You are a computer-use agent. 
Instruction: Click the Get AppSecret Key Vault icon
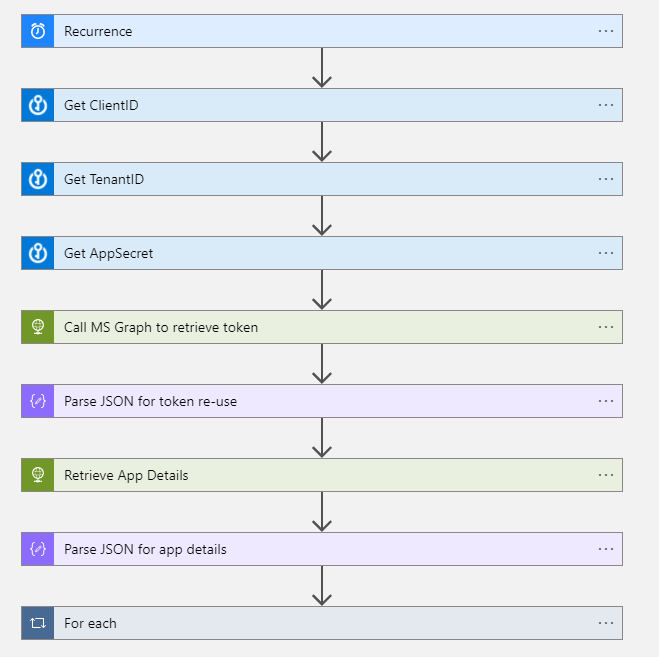click(38, 253)
